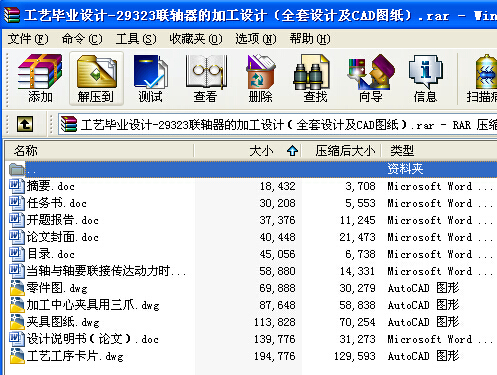
Task: Click the AutoCAD icon beside 零件图.dwg
Action: (17, 288)
